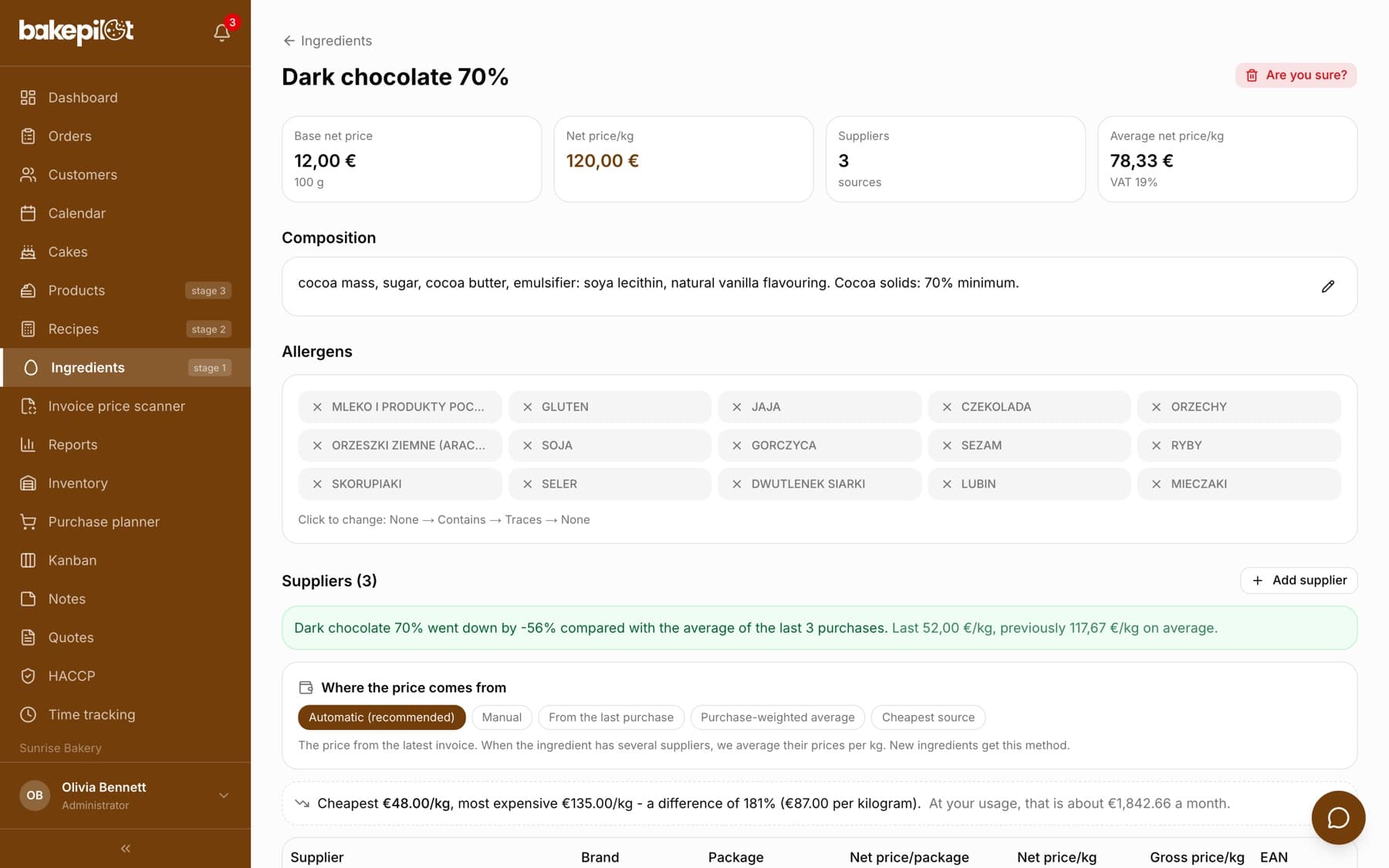The image size is (1389, 868).
Task: Click the Products icon in sidebar
Action: point(29,290)
